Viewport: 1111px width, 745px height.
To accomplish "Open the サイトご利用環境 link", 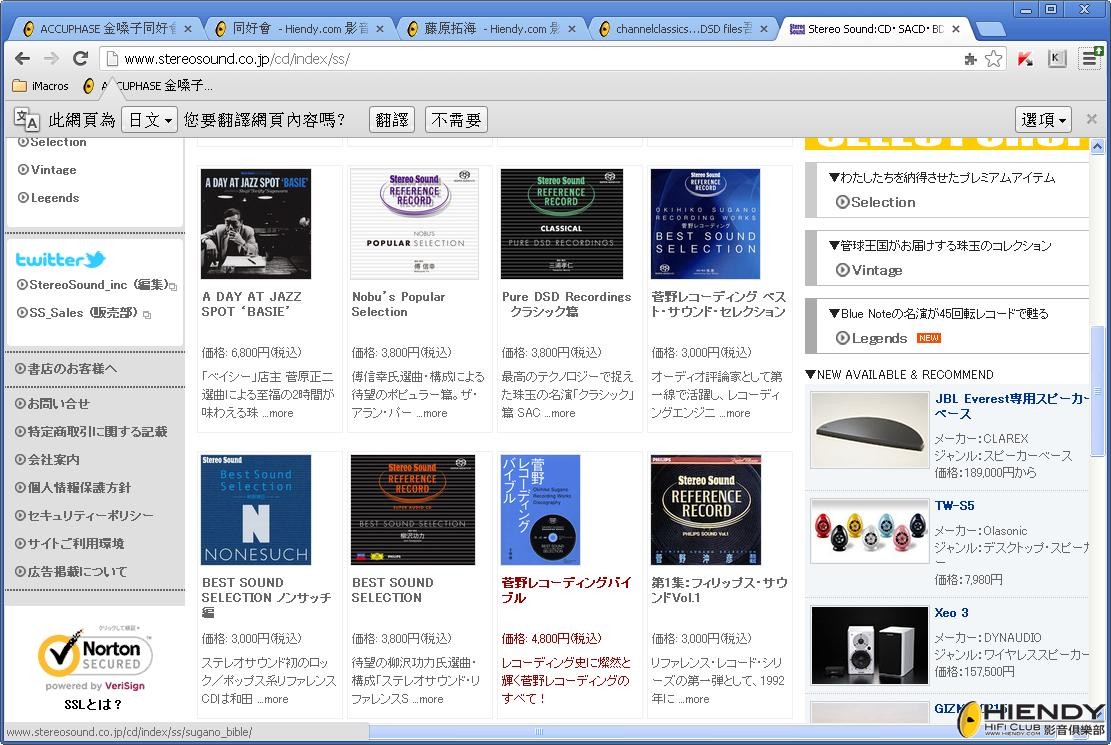I will [69, 544].
